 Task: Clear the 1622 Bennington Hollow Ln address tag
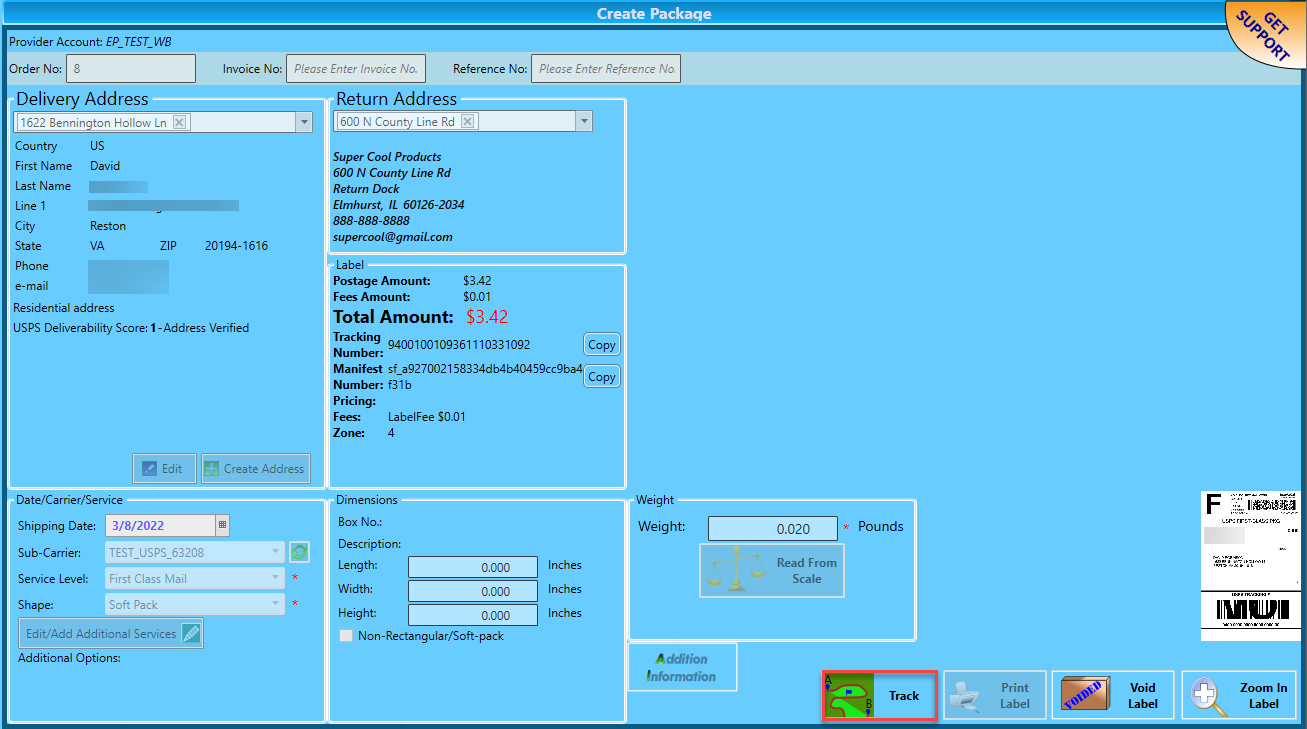179,122
